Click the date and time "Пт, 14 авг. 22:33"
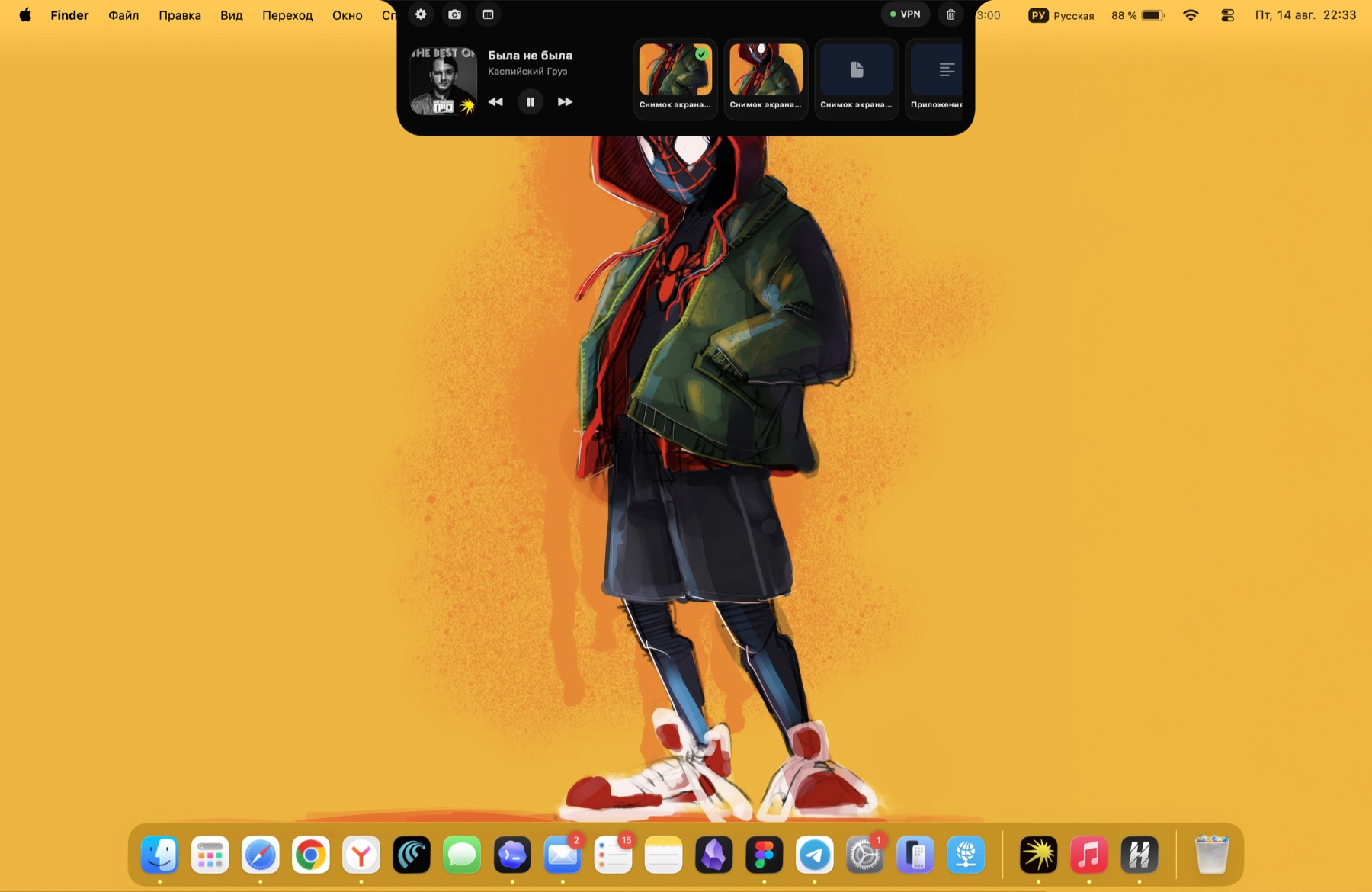The image size is (1372, 892). [1306, 15]
